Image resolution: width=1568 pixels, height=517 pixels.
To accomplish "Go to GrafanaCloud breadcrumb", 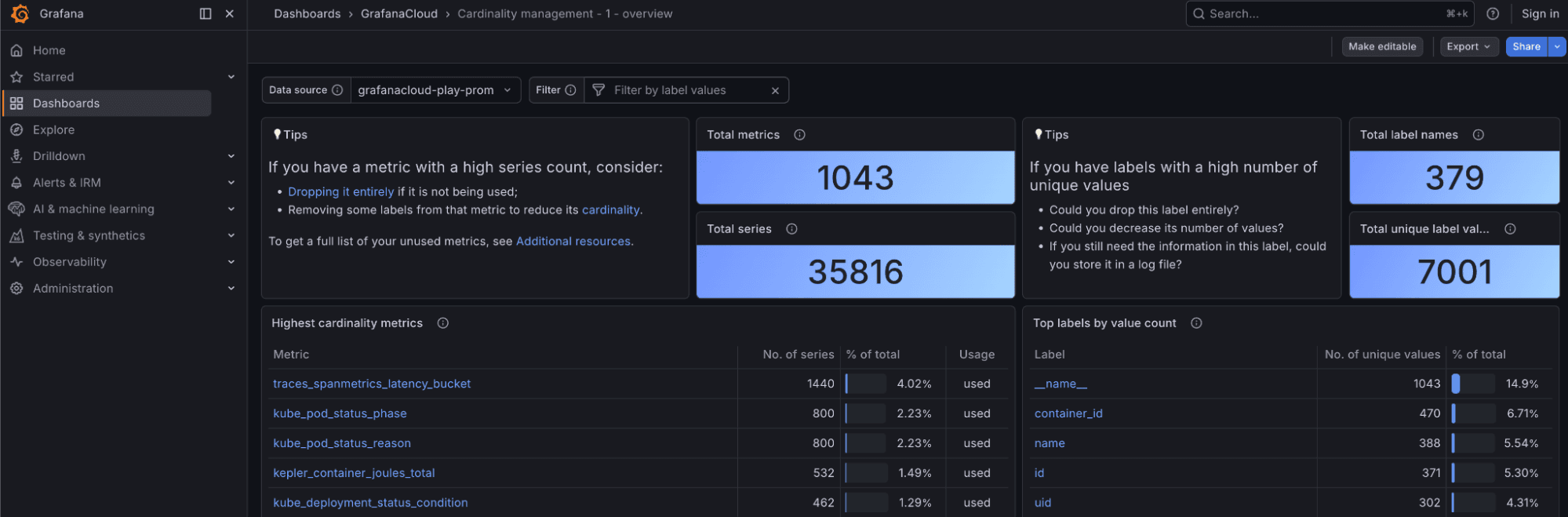I will (399, 13).
